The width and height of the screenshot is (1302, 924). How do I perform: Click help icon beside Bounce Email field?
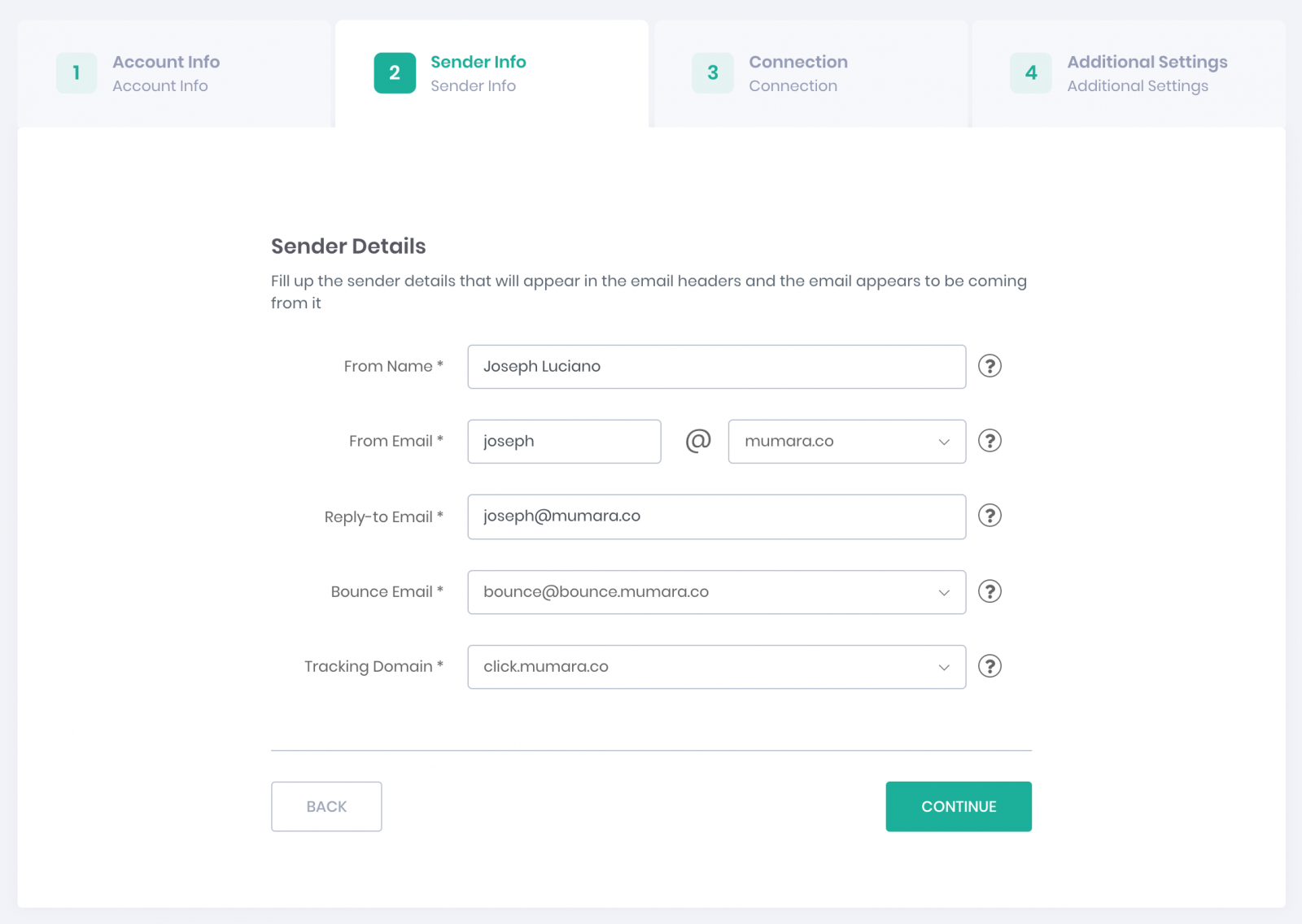pos(990,591)
